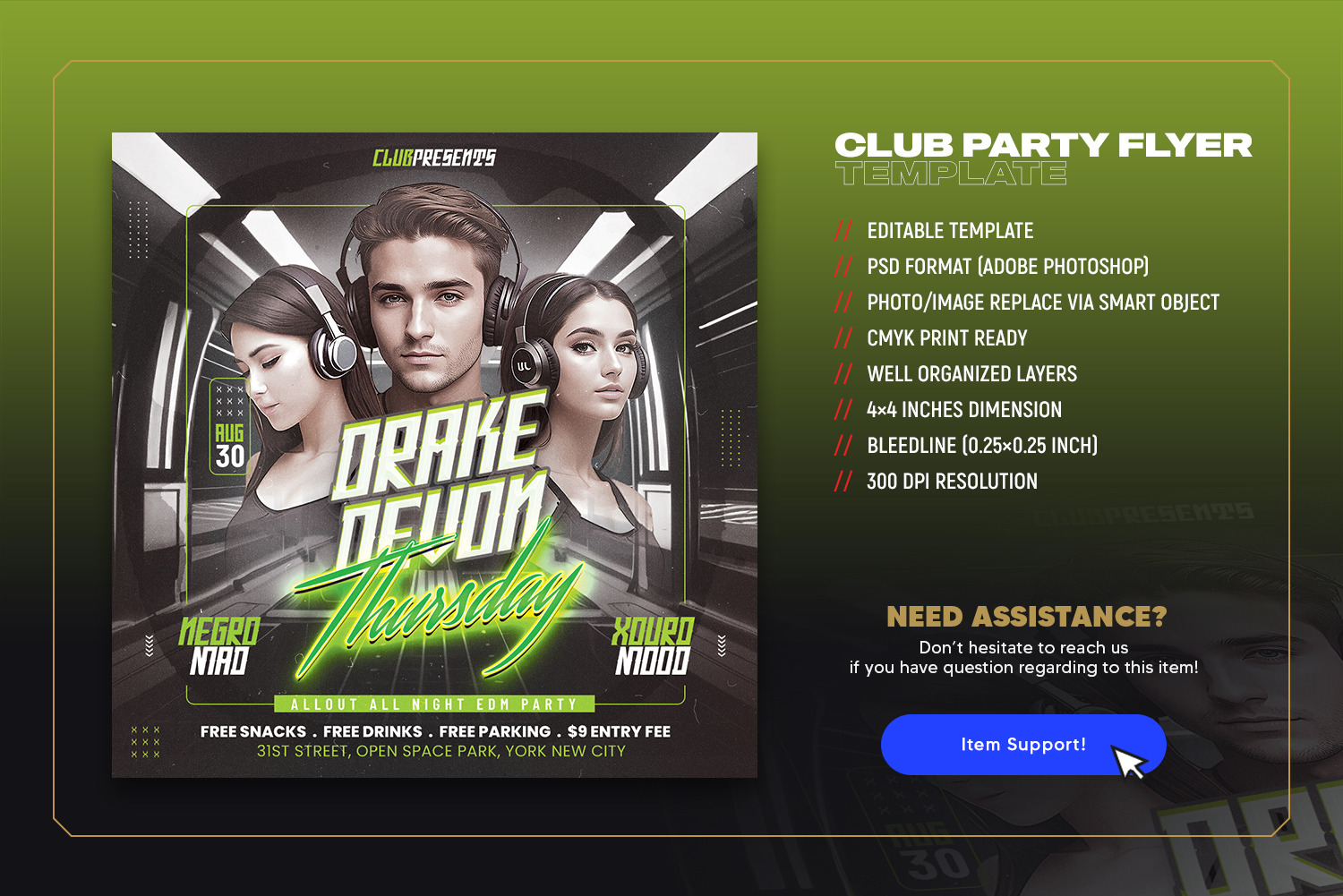Click the down chevrons beside NEGRO NIAD

click(150, 645)
